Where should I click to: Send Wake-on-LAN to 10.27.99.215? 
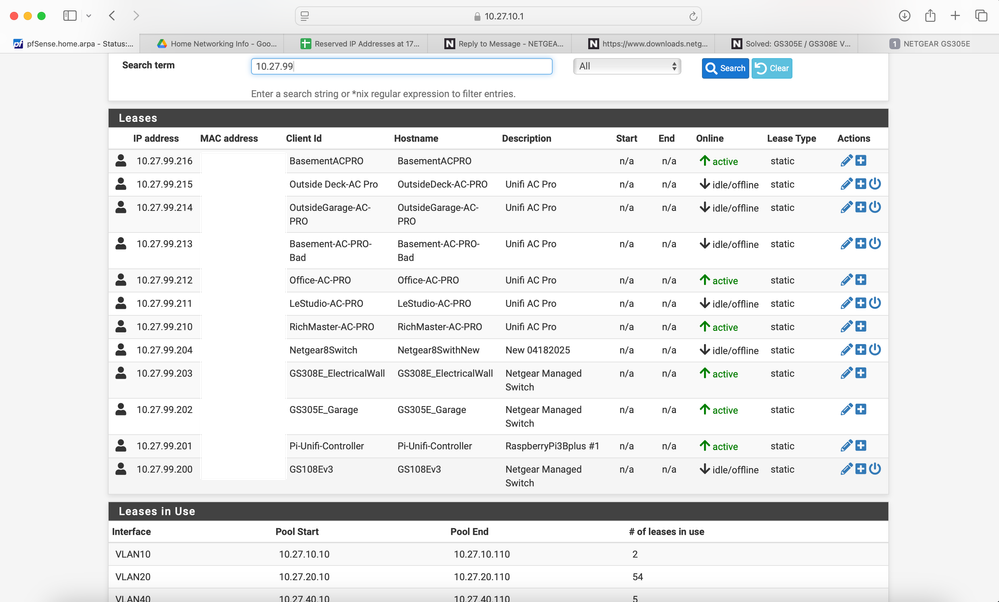(875, 184)
